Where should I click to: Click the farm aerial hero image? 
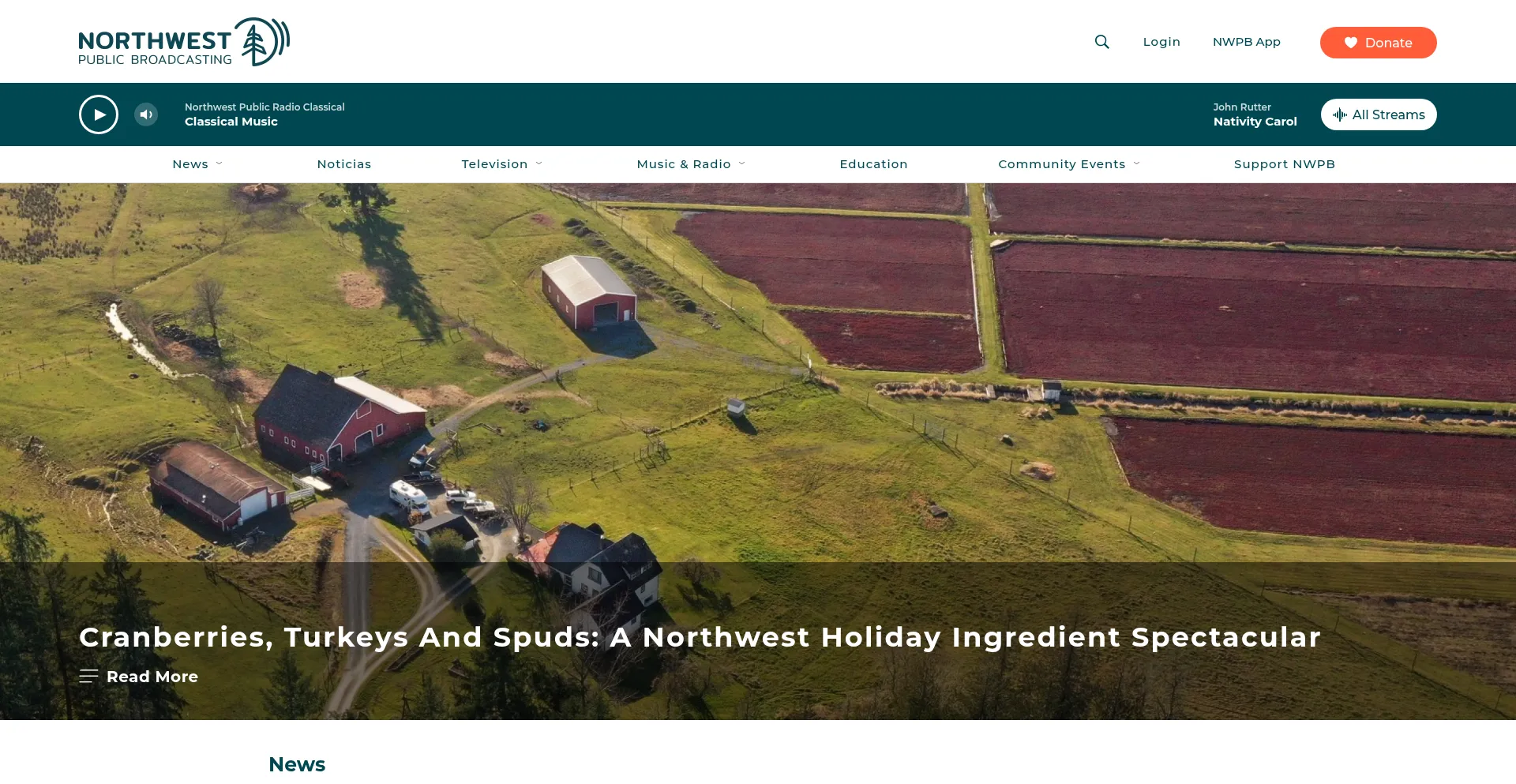coord(758,373)
